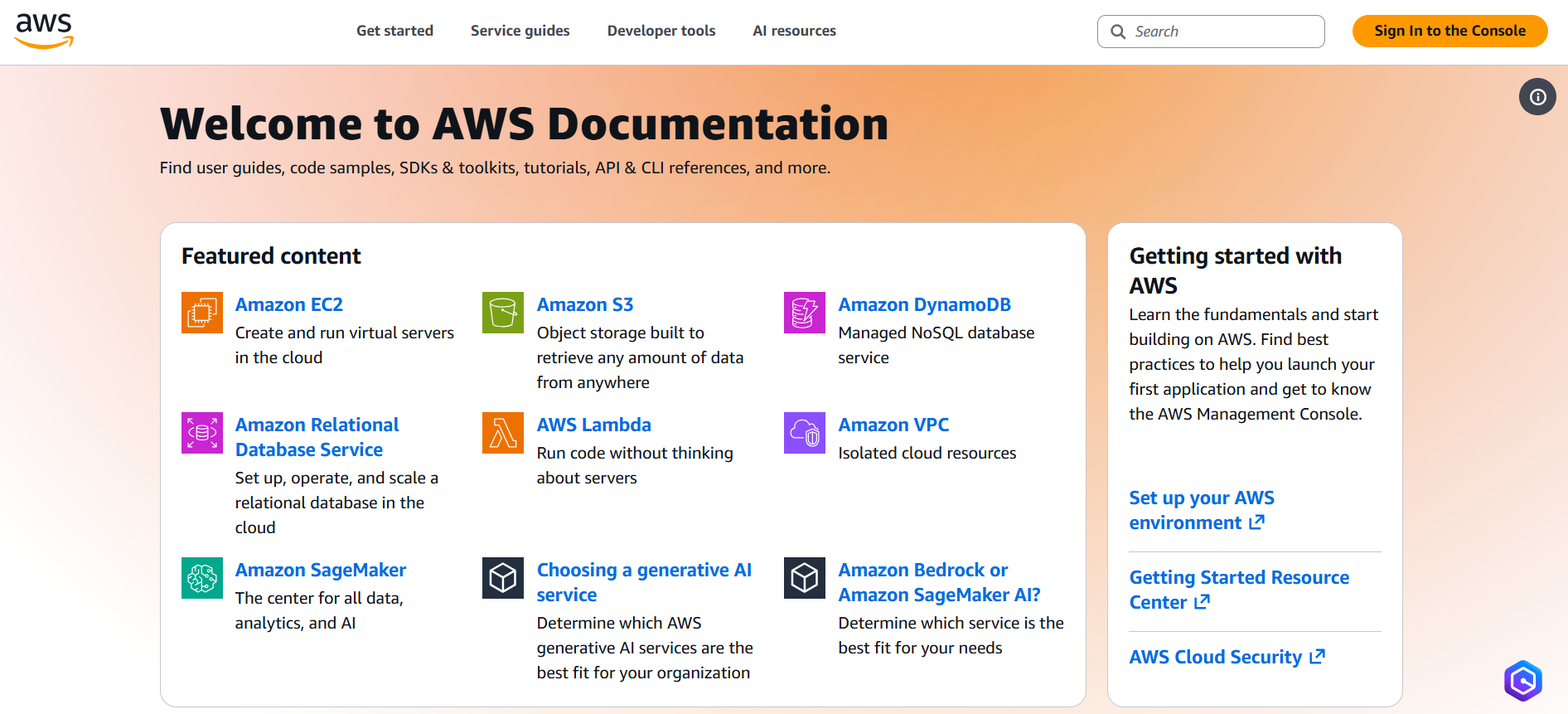1568x714 pixels.
Task: Open the assistant chat hexagon icon
Action: tap(1522, 681)
